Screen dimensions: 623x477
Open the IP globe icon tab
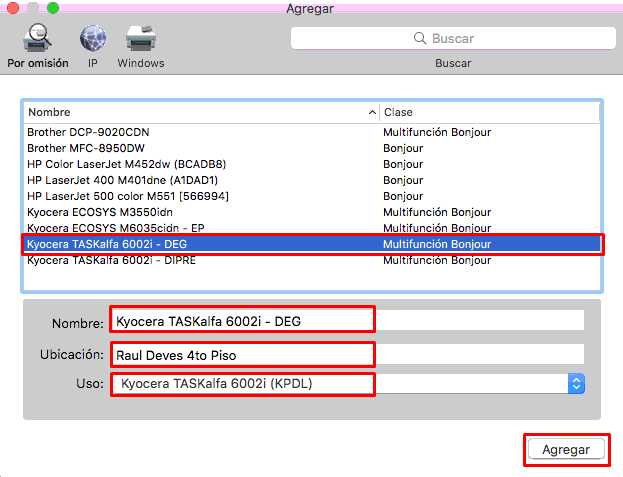(x=93, y=39)
